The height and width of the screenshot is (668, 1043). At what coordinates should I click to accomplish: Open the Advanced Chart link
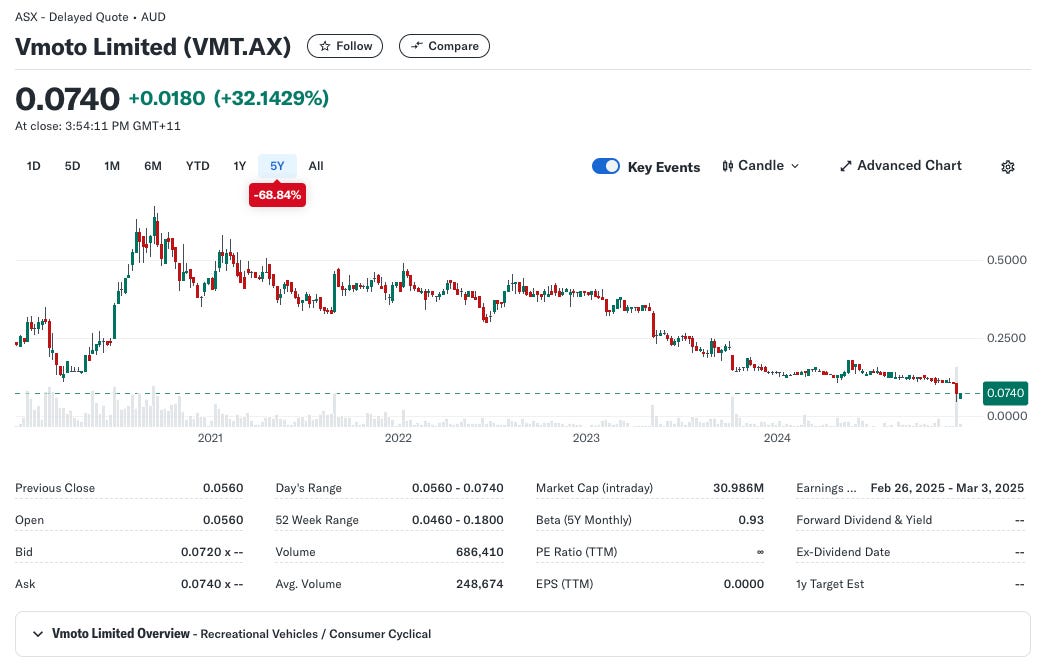coord(901,166)
